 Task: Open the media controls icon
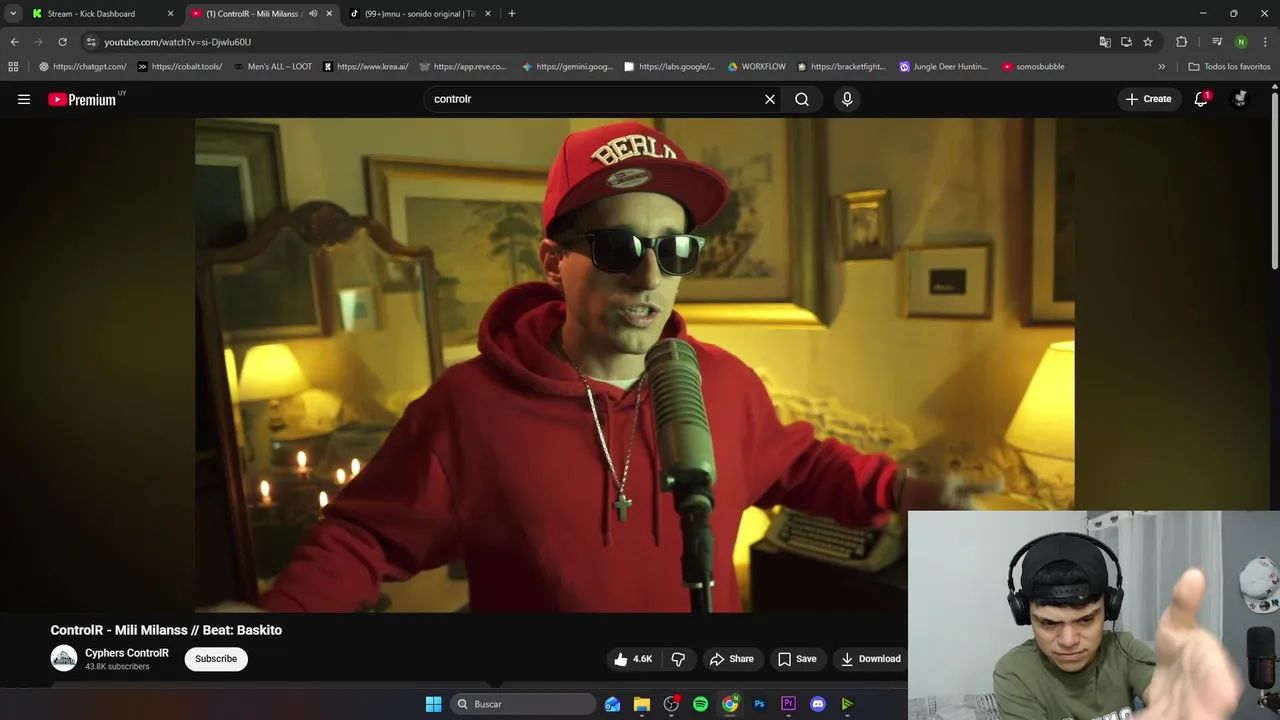[1217, 42]
